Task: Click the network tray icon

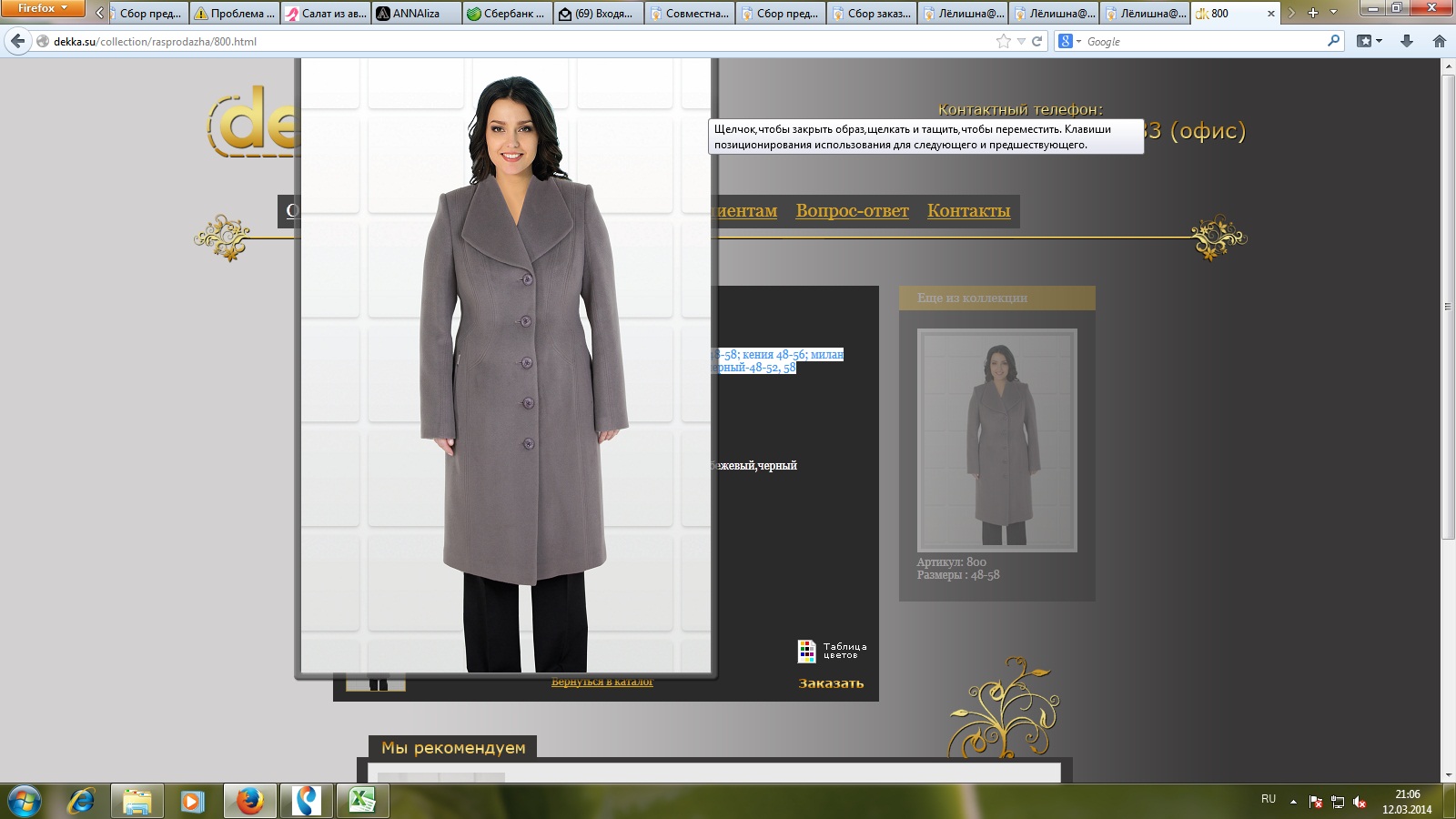Action: coord(1338,802)
